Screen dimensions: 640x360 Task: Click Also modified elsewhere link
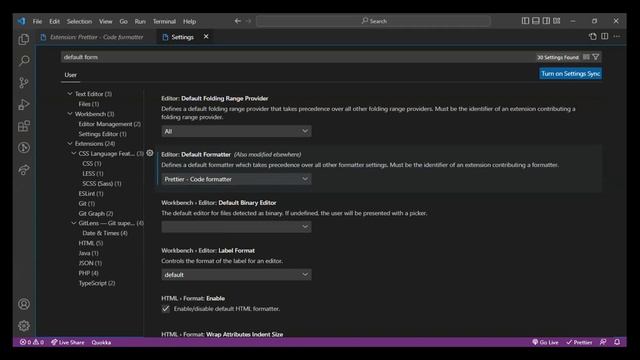coord(267,154)
